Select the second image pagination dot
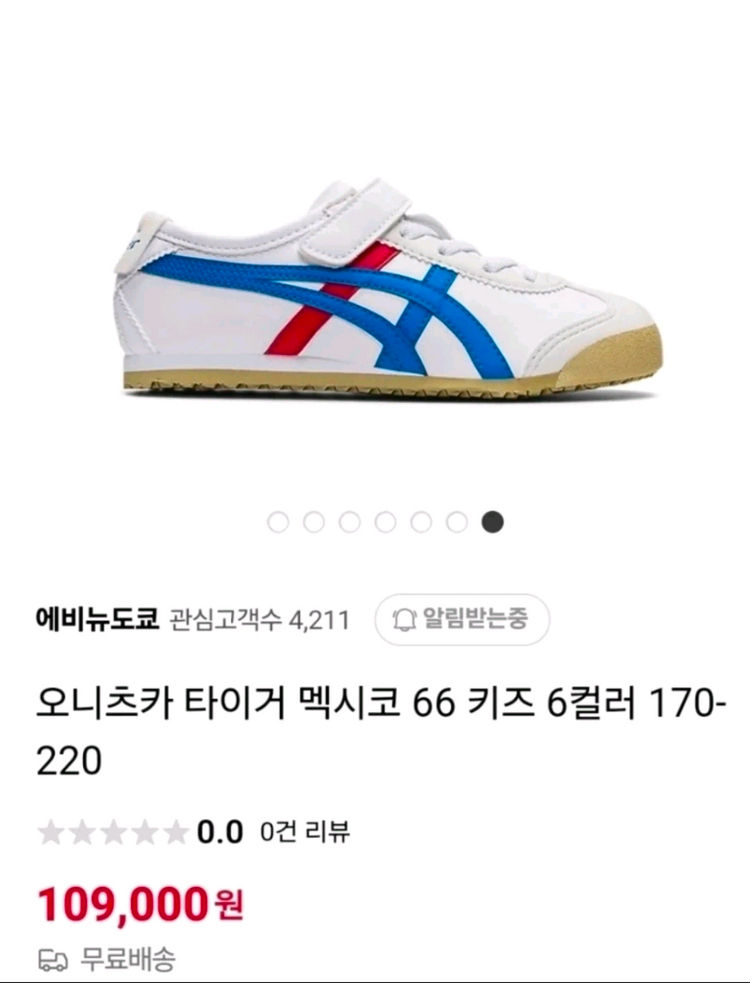Viewport: 750px width, 983px height. 314,522
